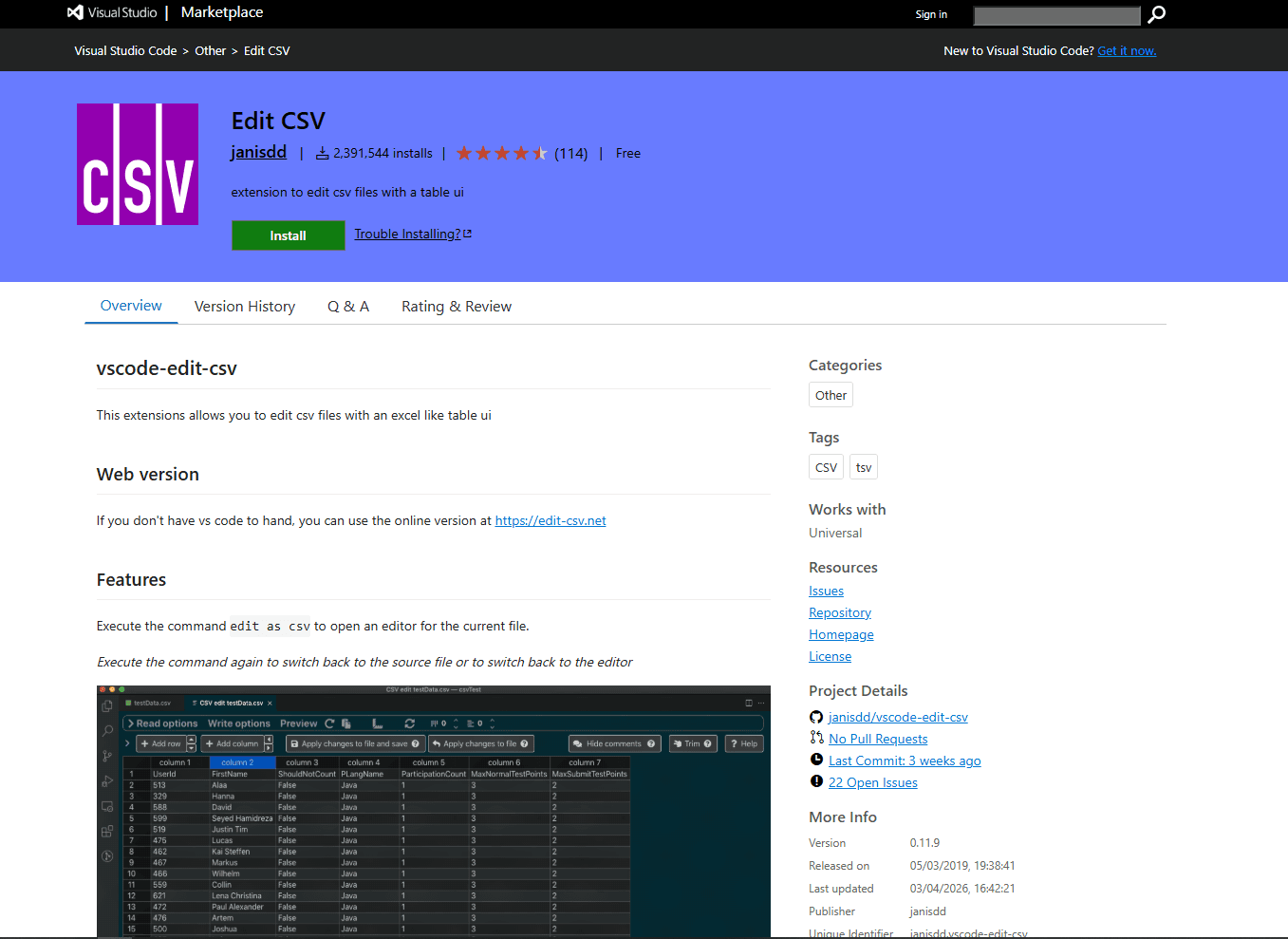Open the Trouble Installing link
This screenshot has width=1288, height=939.
tap(407, 234)
